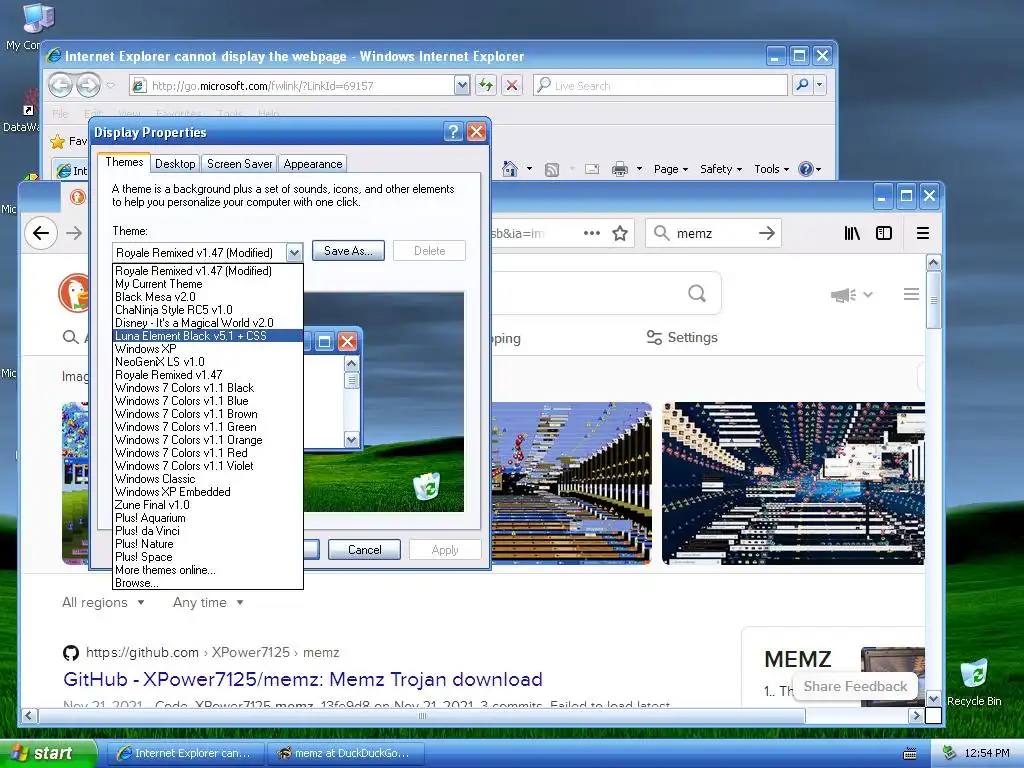Open Internet Explorer Tools menu
Viewport: 1024px width, 768px height.
pyautogui.click(x=771, y=169)
